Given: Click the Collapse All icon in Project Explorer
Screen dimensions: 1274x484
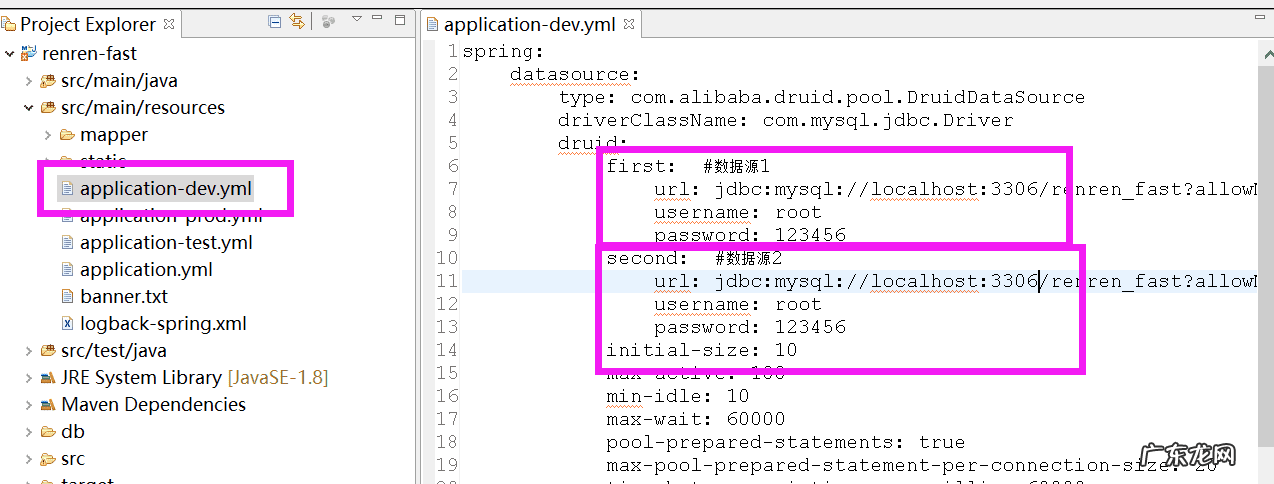Looking at the screenshot, I should point(275,21).
